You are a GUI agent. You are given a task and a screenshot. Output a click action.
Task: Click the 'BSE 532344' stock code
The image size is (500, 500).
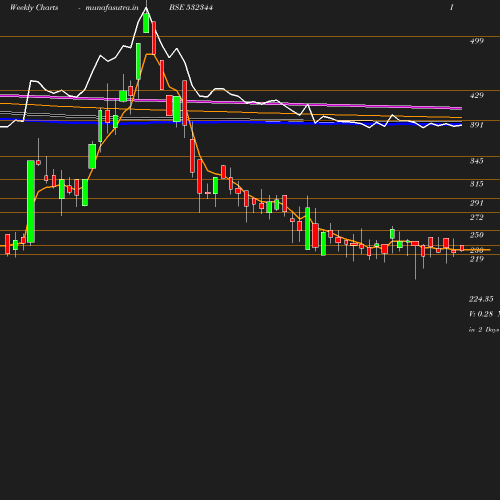coord(191,8)
